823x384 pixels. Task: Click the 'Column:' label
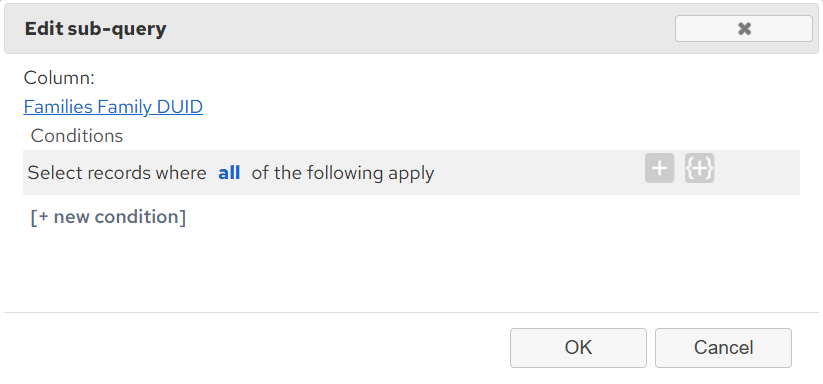[x=59, y=78]
